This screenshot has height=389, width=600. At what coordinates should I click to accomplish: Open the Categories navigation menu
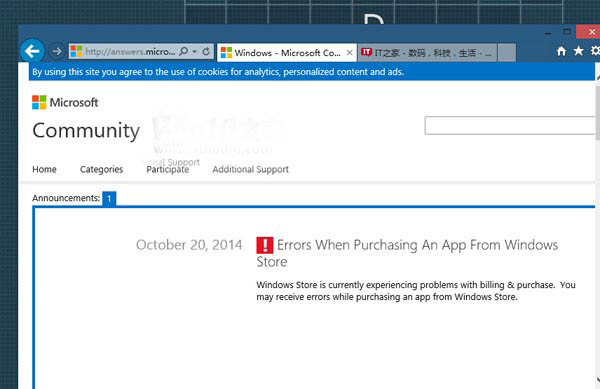(x=101, y=169)
